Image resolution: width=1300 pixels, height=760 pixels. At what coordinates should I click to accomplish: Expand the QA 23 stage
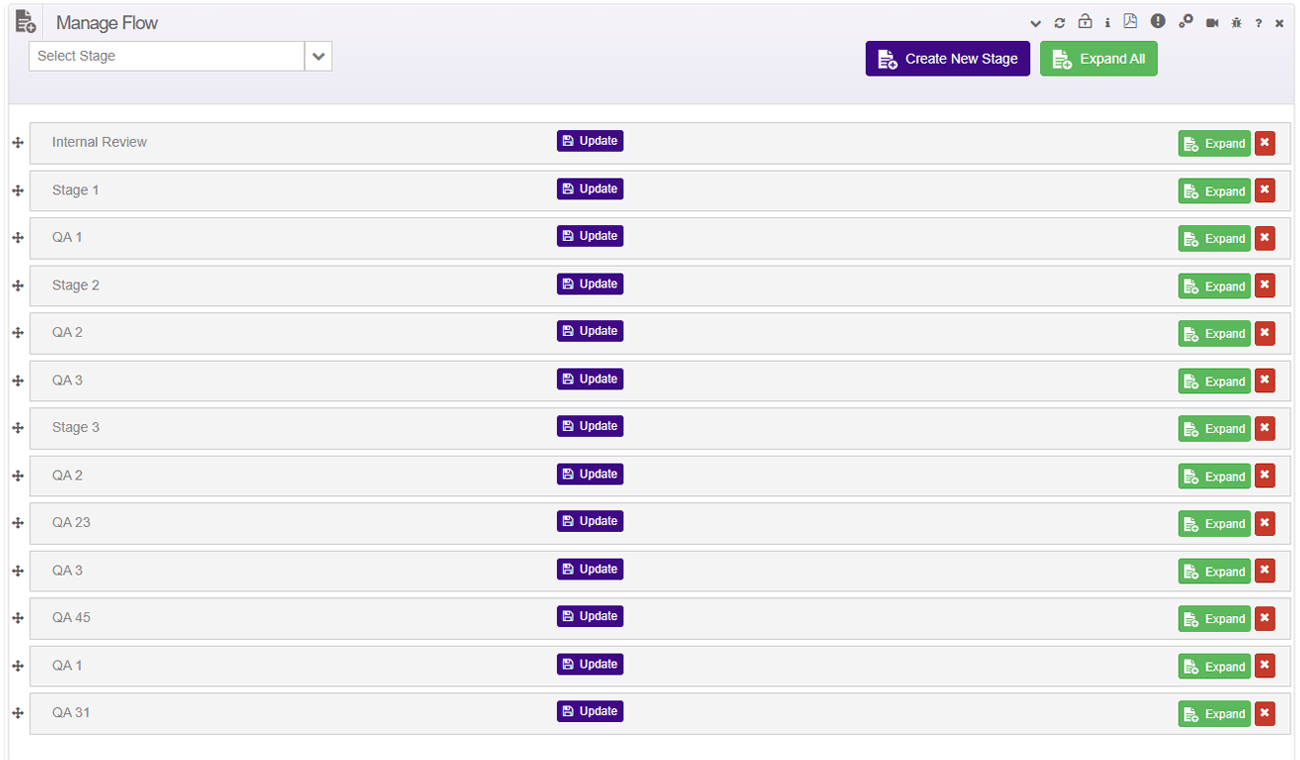click(x=1214, y=524)
